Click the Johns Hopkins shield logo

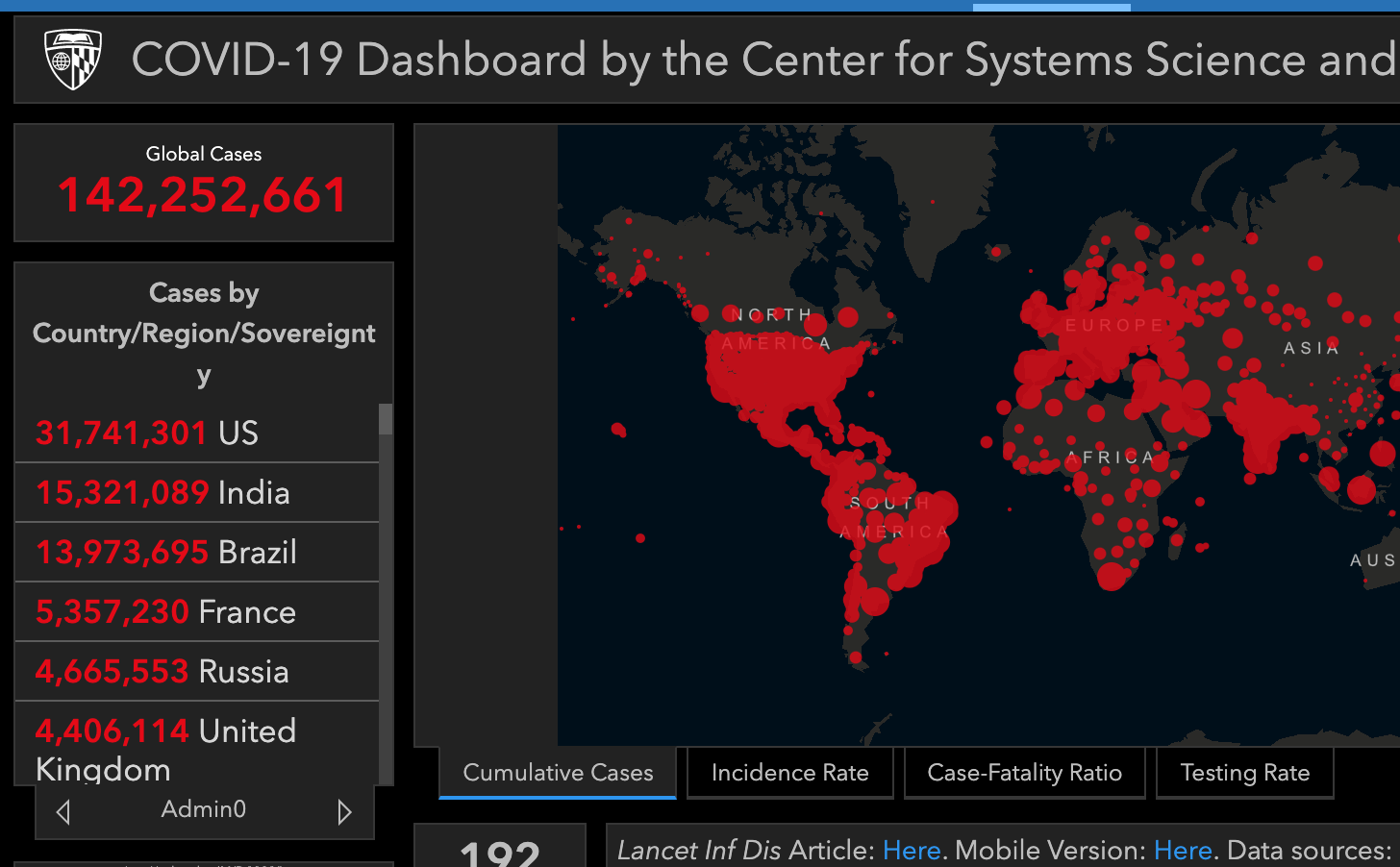(73, 60)
